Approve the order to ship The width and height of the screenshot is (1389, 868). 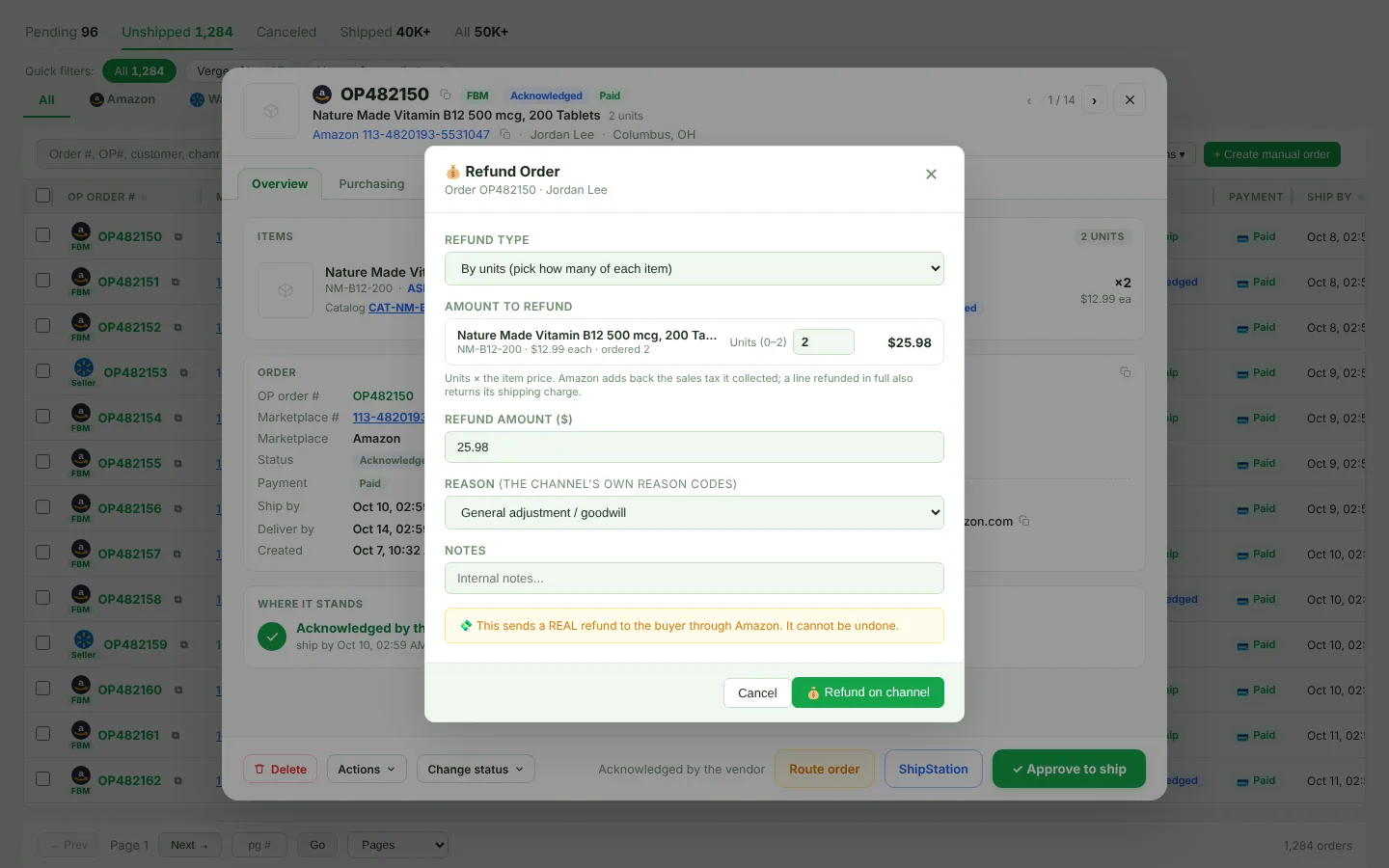click(x=1069, y=769)
